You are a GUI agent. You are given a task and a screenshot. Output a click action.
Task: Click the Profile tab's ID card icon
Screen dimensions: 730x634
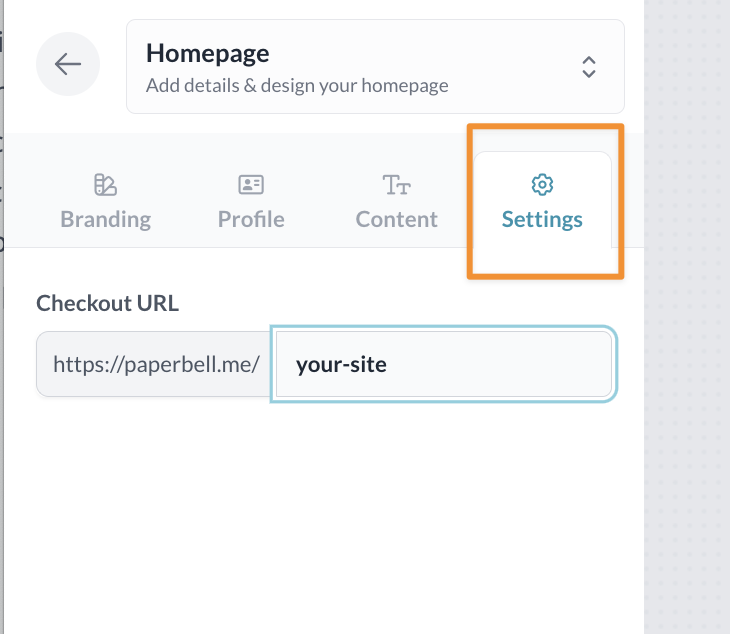[x=251, y=185]
